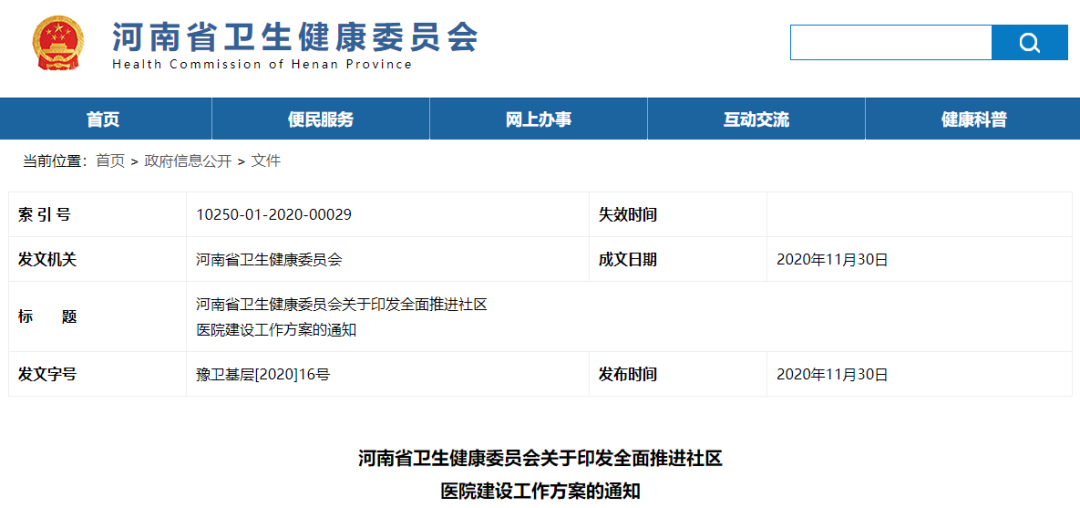Click the 发布时间 label cell
The image size is (1080, 508).
pos(678,374)
